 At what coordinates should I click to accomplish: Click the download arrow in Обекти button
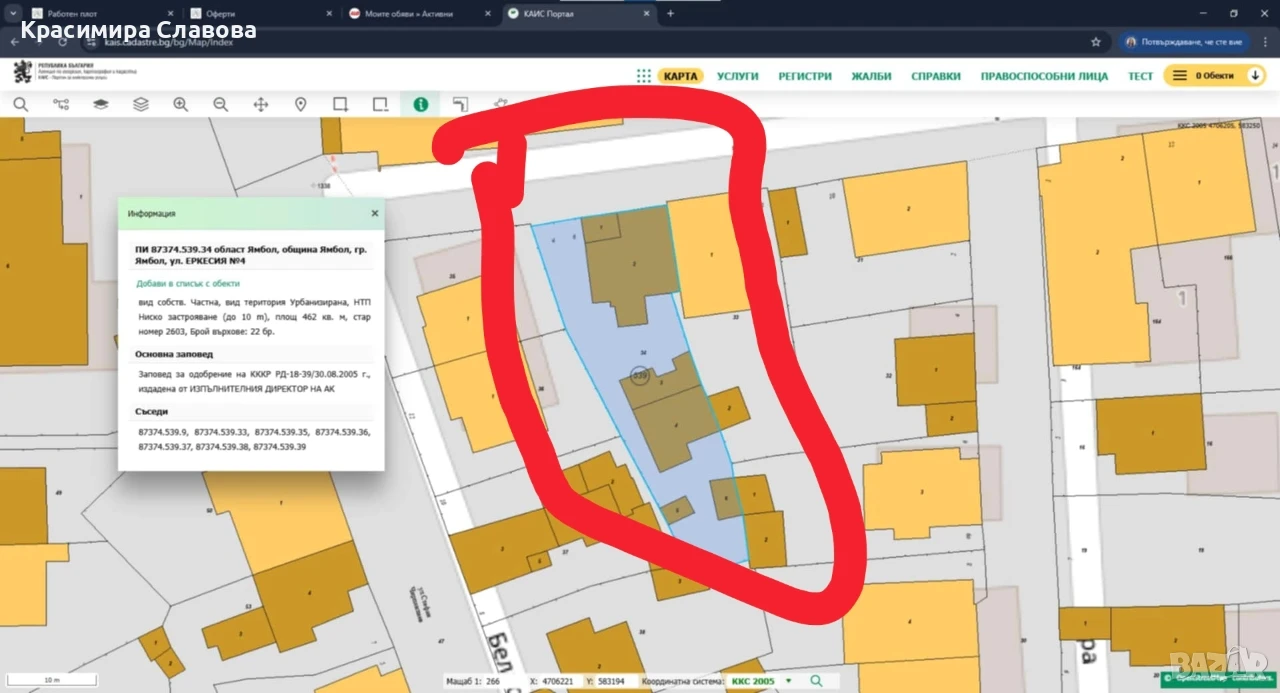[x=1255, y=76]
